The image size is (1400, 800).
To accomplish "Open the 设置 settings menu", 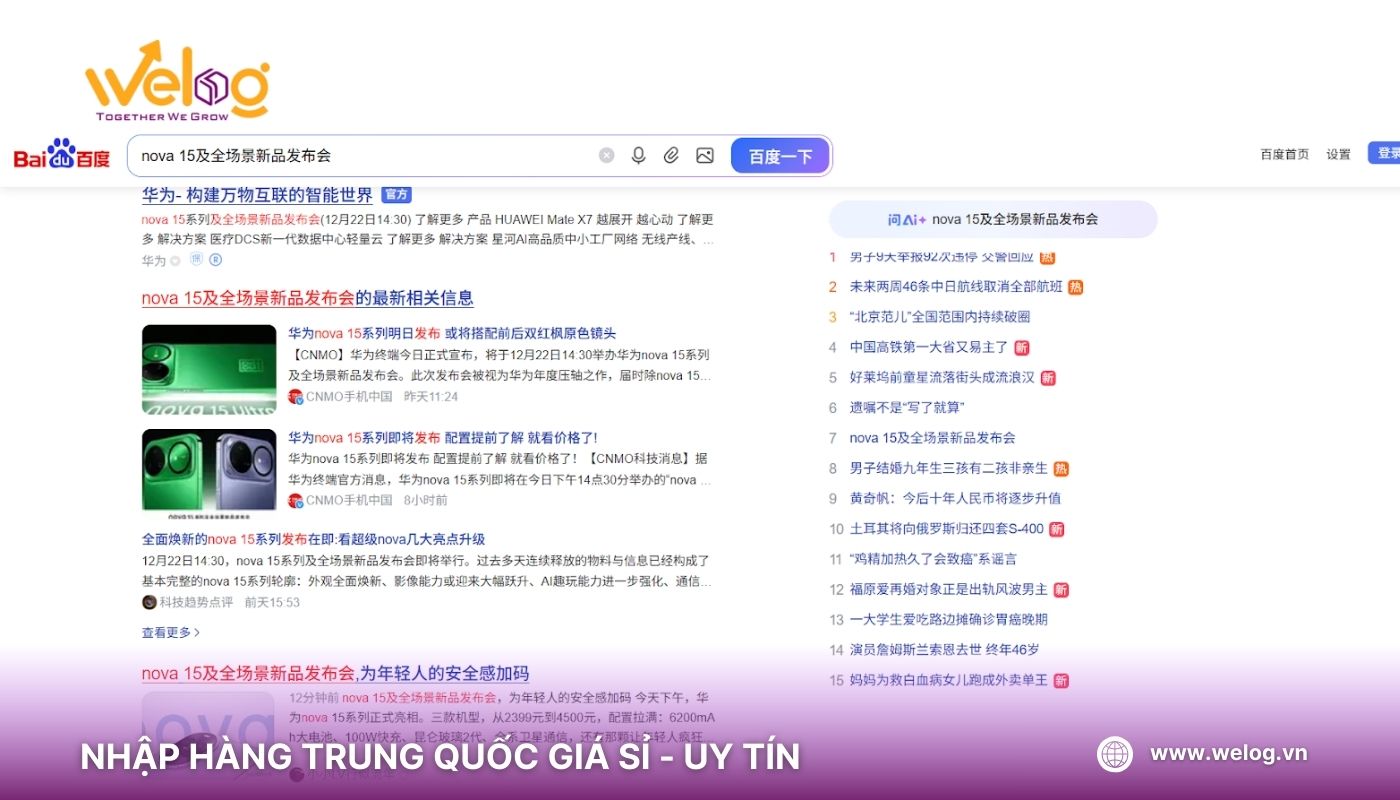I will 1339,155.
